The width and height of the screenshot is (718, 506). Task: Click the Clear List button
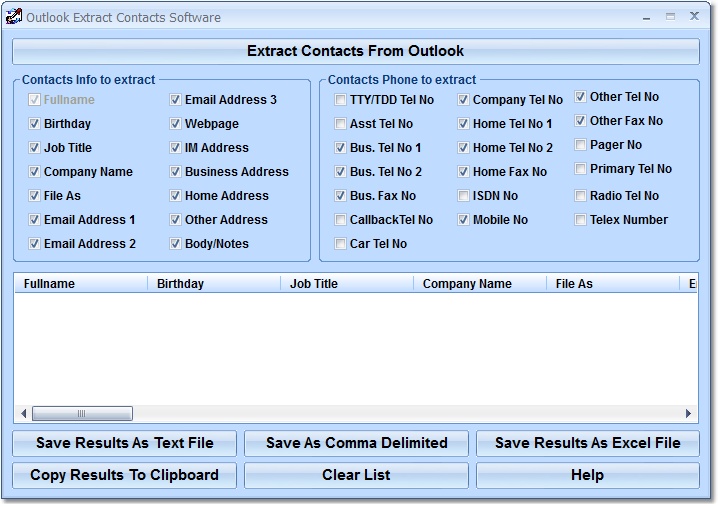click(356, 475)
